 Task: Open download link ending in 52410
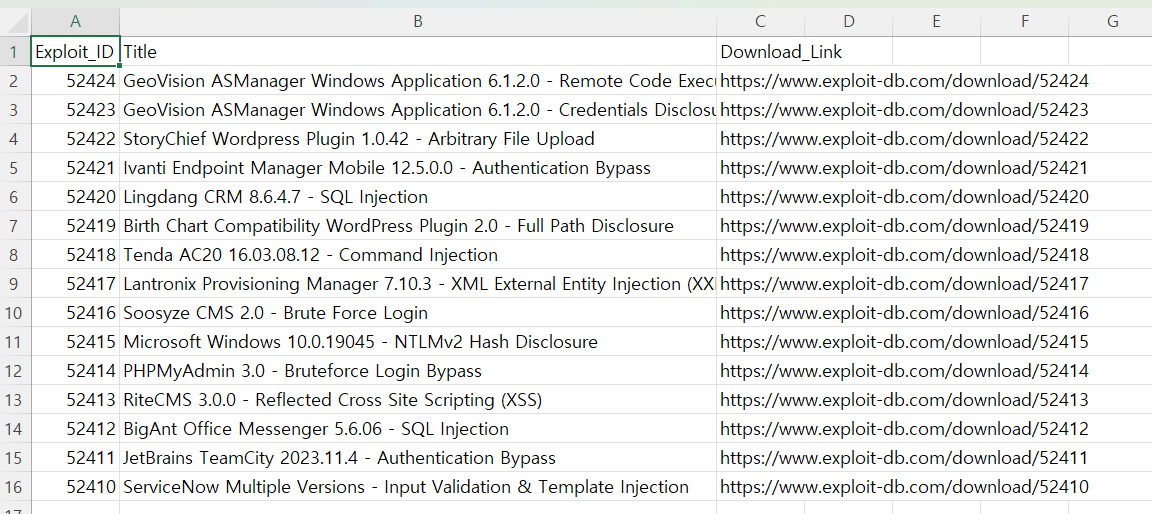click(904, 487)
